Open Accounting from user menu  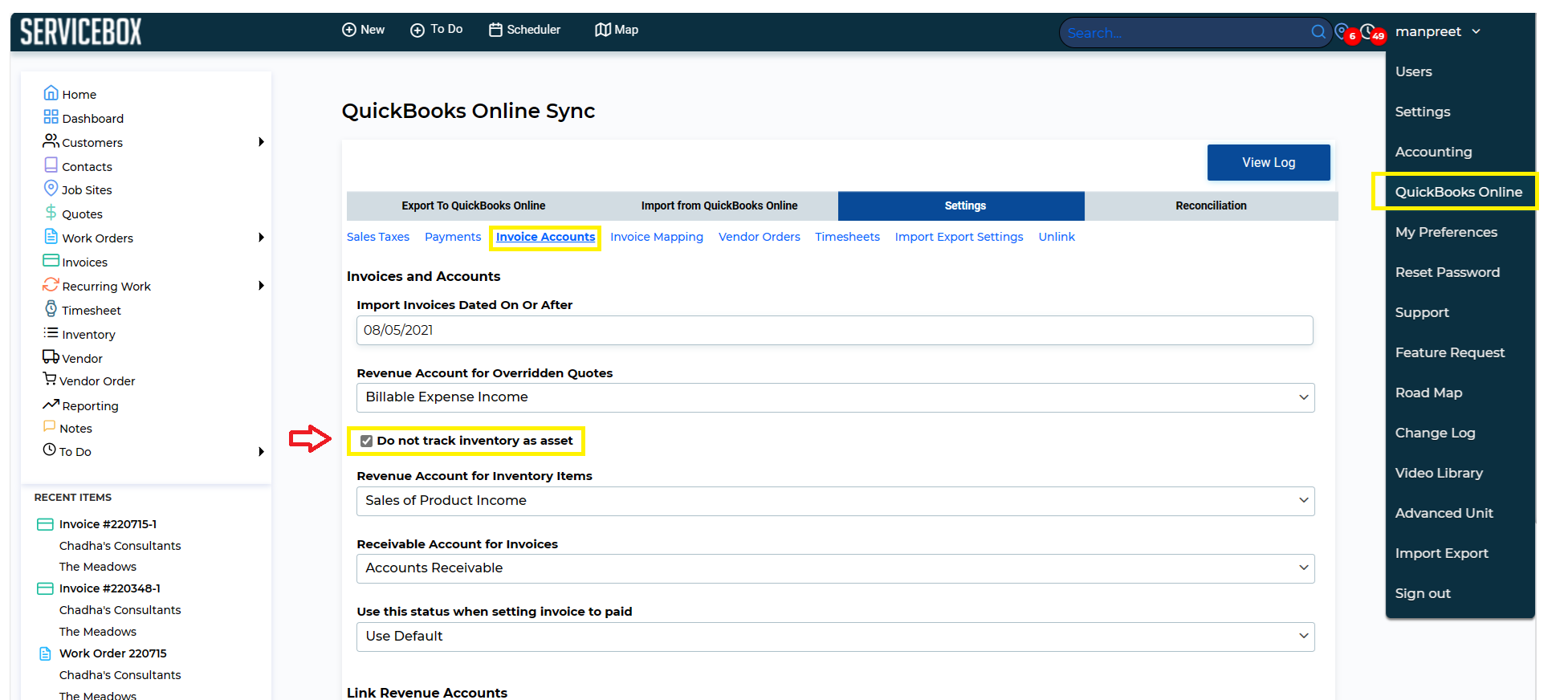click(1433, 152)
